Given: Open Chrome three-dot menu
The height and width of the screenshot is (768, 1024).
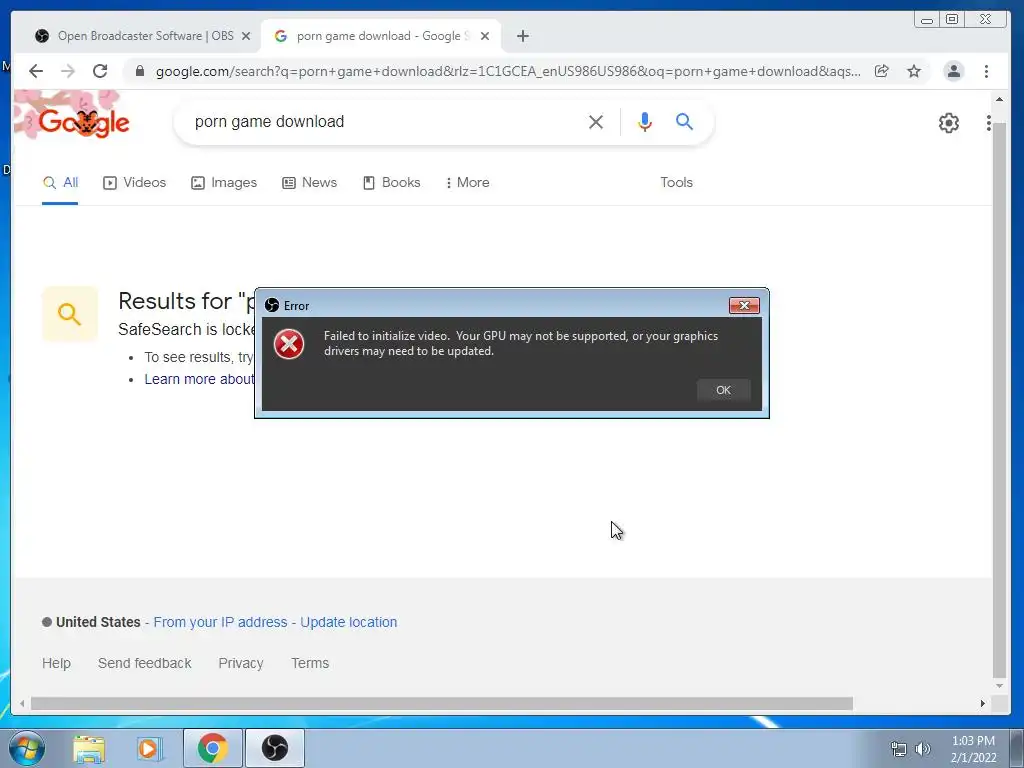Looking at the screenshot, I should [986, 71].
